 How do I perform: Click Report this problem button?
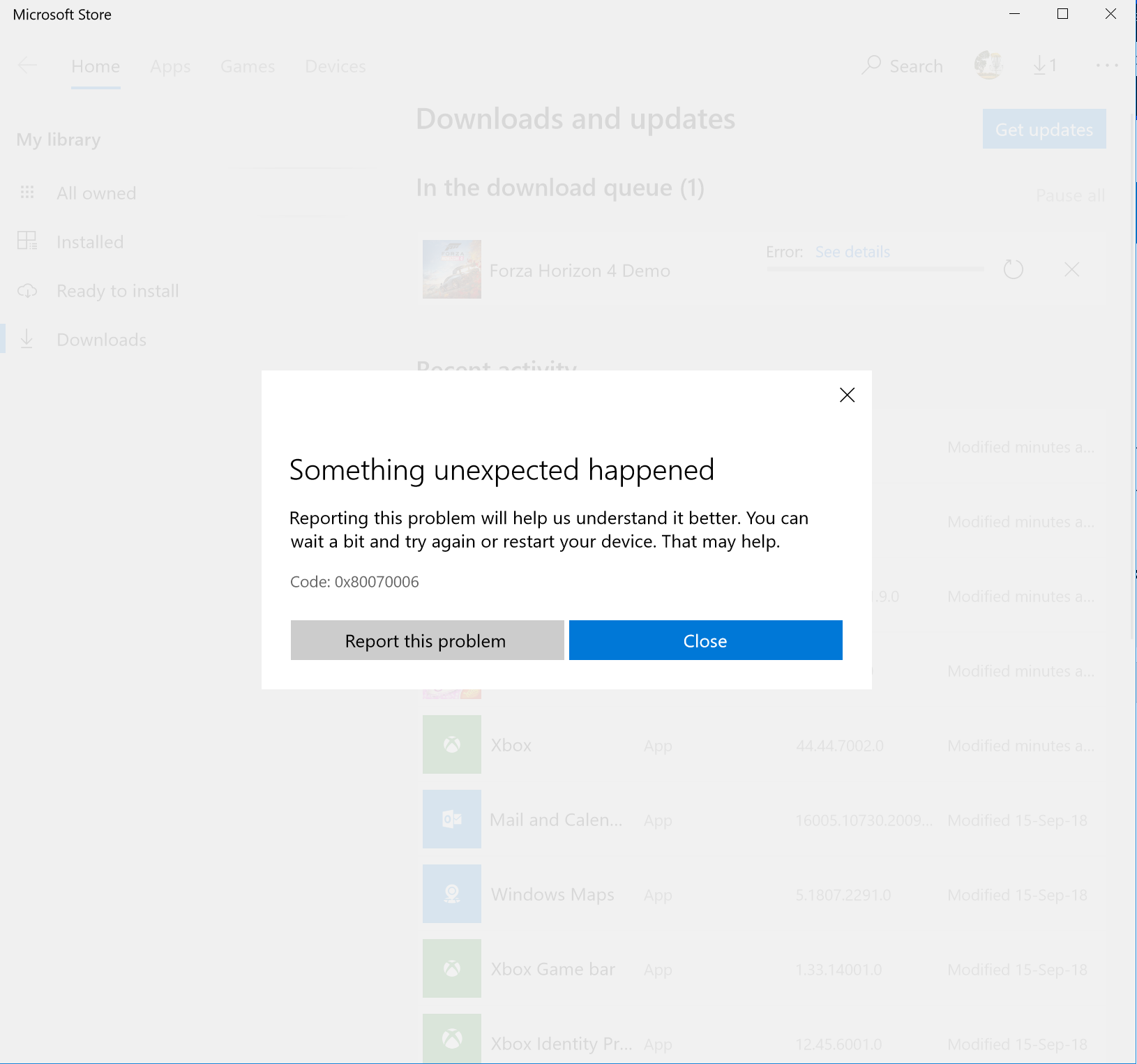[x=427, y=640]
